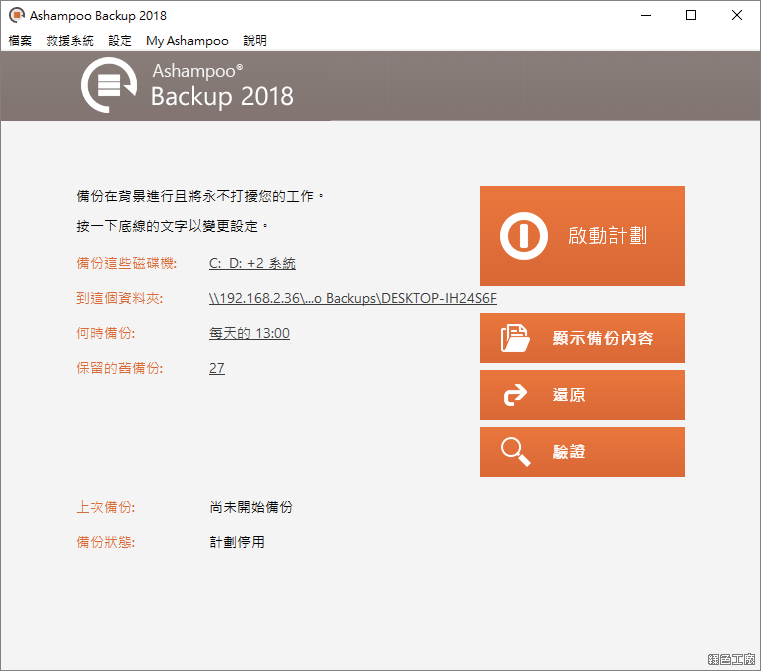The image size is (761, 671).
Task: Minimize the Ashampoo Backup window
Action: point(646,16)
